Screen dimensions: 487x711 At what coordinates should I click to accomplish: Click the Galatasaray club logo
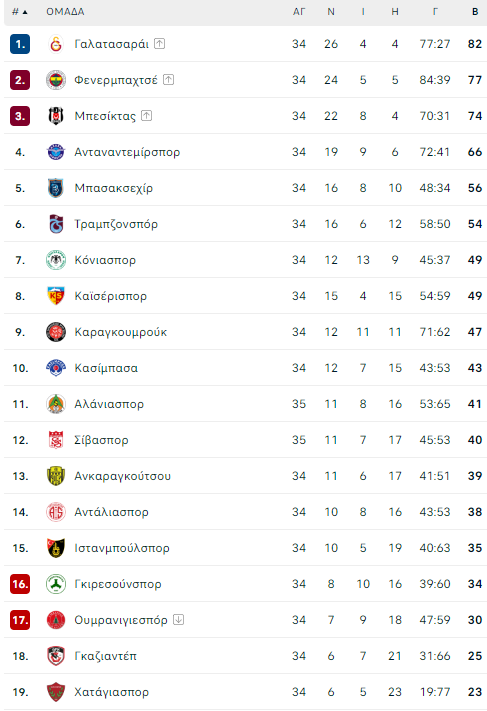[56, 44]
